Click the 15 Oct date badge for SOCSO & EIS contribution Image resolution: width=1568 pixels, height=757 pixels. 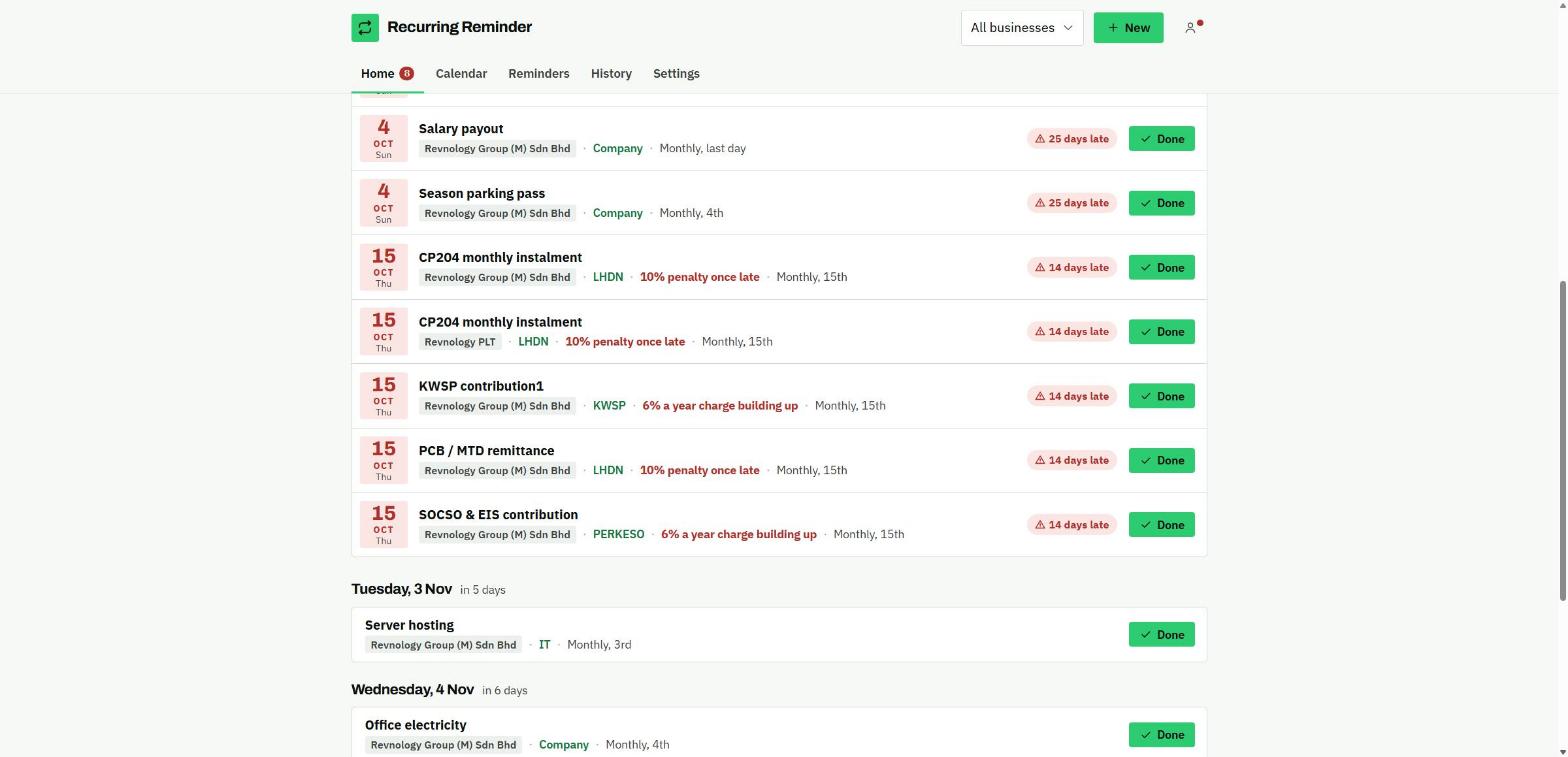pos(383,525)
